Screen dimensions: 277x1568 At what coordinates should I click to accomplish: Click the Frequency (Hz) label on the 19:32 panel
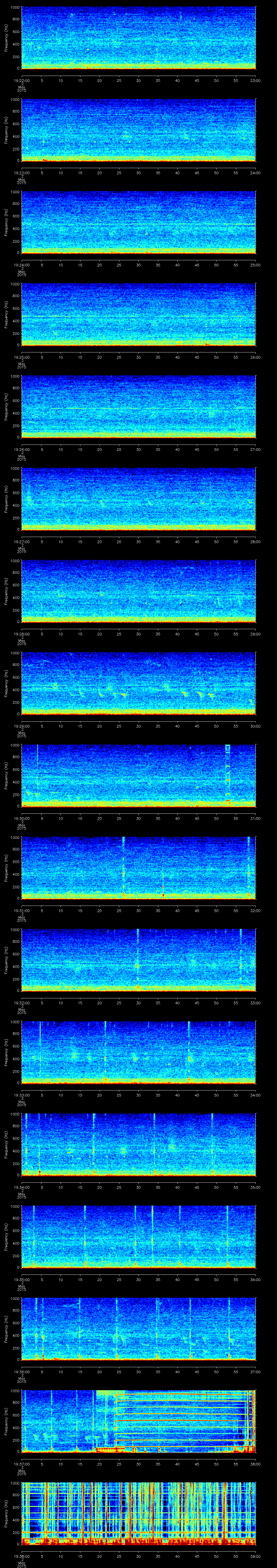pos(7,959)
